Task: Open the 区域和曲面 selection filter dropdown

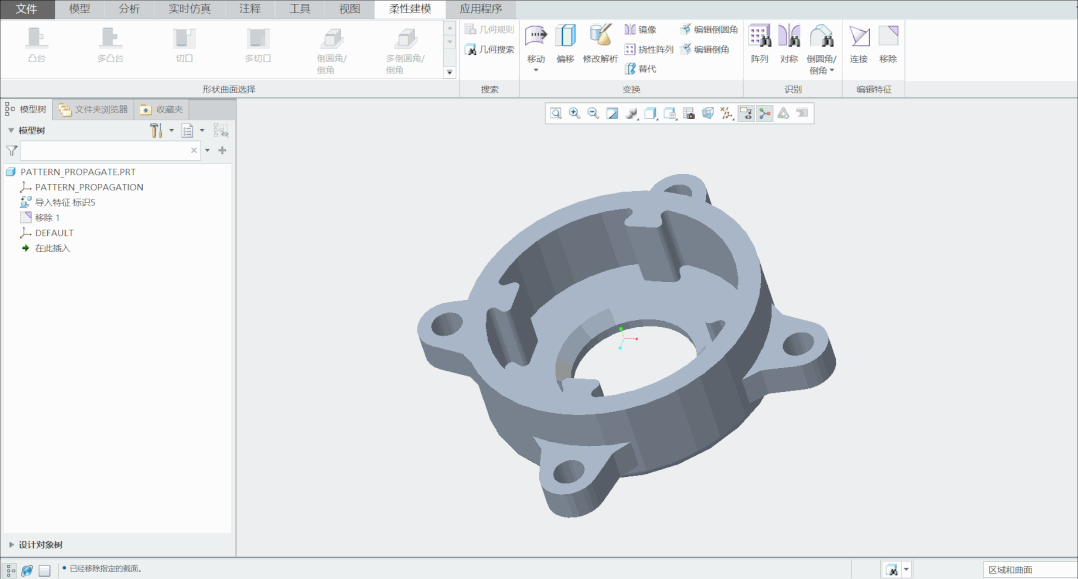Action: [x=1029, y=569]
